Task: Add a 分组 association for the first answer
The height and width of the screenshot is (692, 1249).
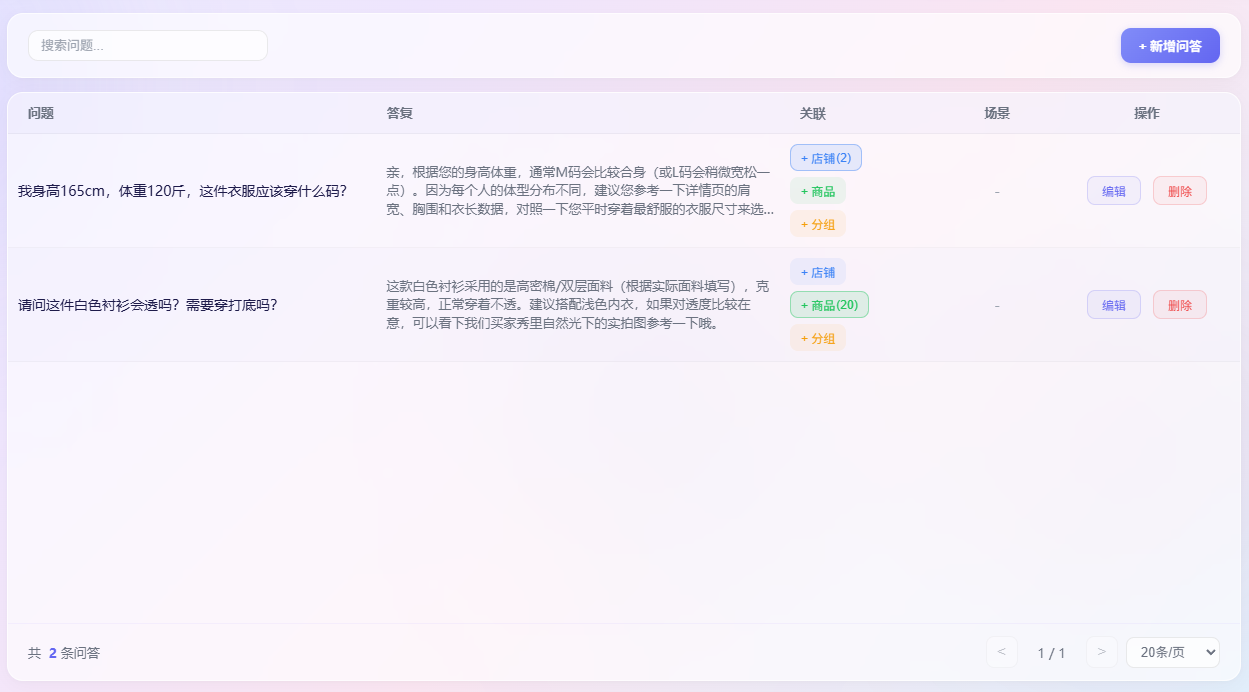Action: tap(817, 224)
